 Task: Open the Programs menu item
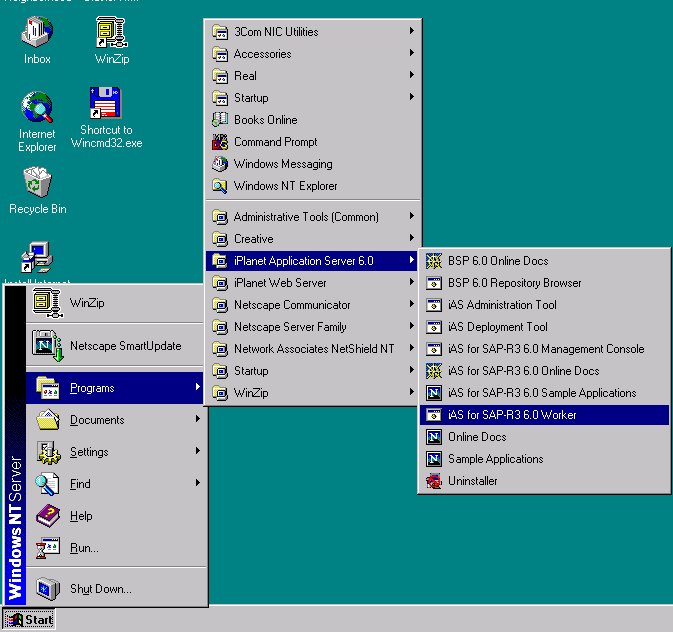click(115, 388)
